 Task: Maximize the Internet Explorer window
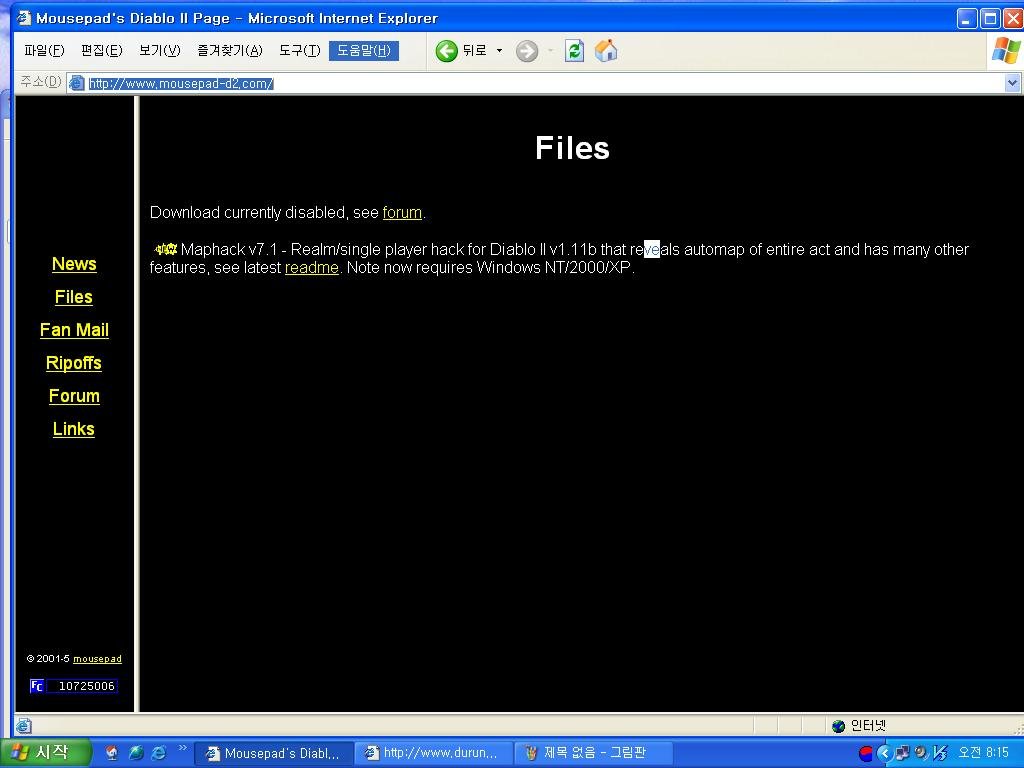pyautogui.click(x=990, y=18)
